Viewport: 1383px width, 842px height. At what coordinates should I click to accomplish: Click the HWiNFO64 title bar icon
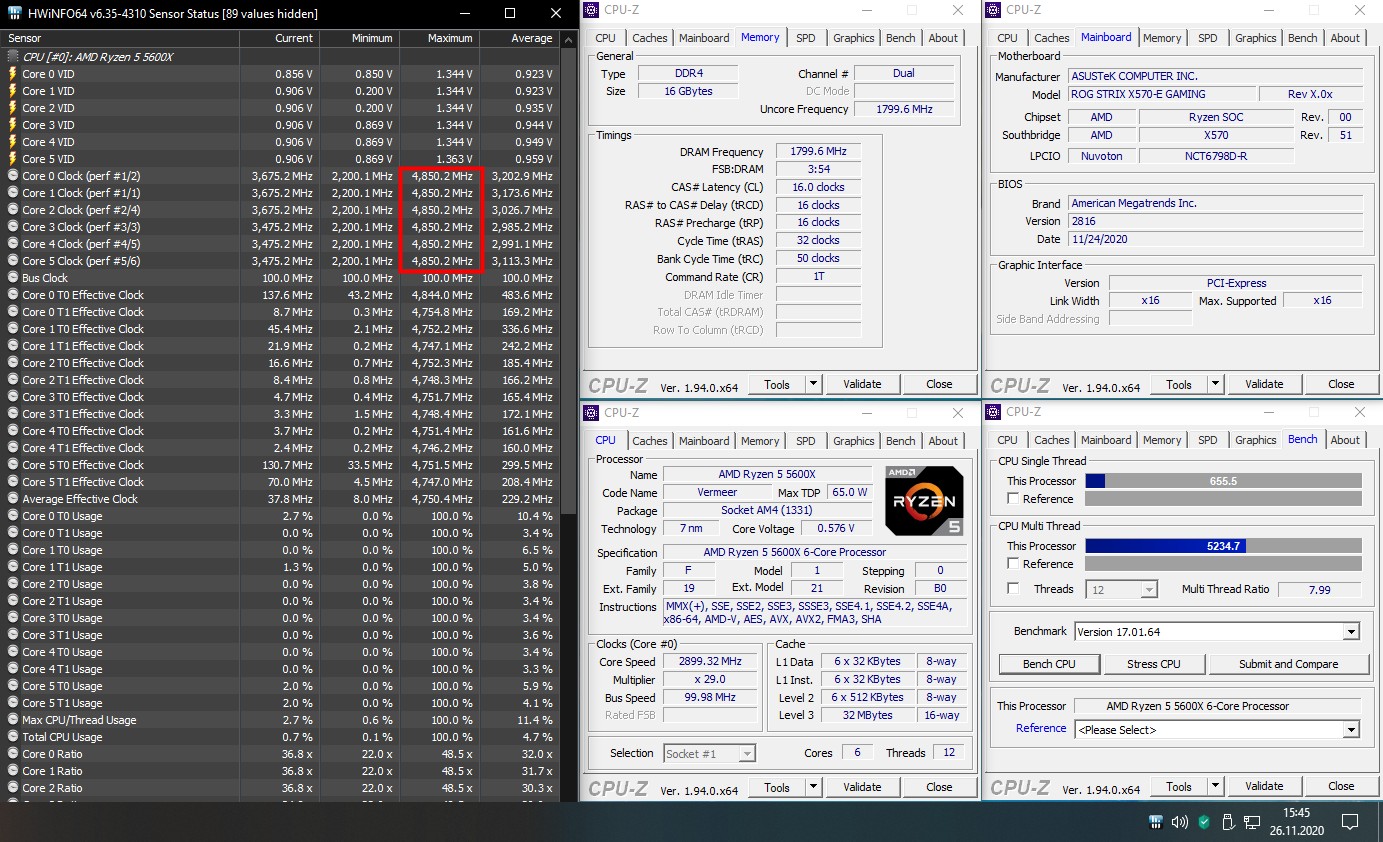[15, 13]
